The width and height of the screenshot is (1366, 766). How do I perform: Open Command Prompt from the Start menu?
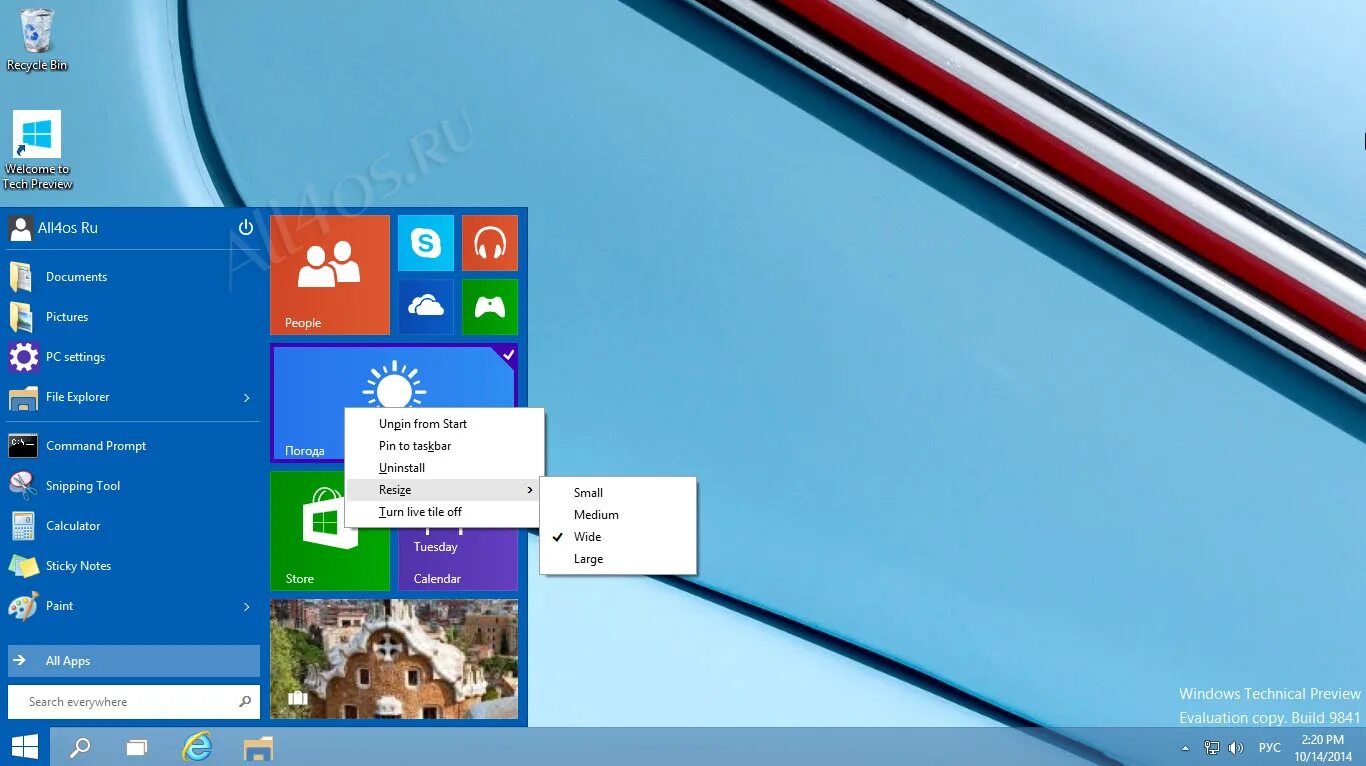coord(96,445)
